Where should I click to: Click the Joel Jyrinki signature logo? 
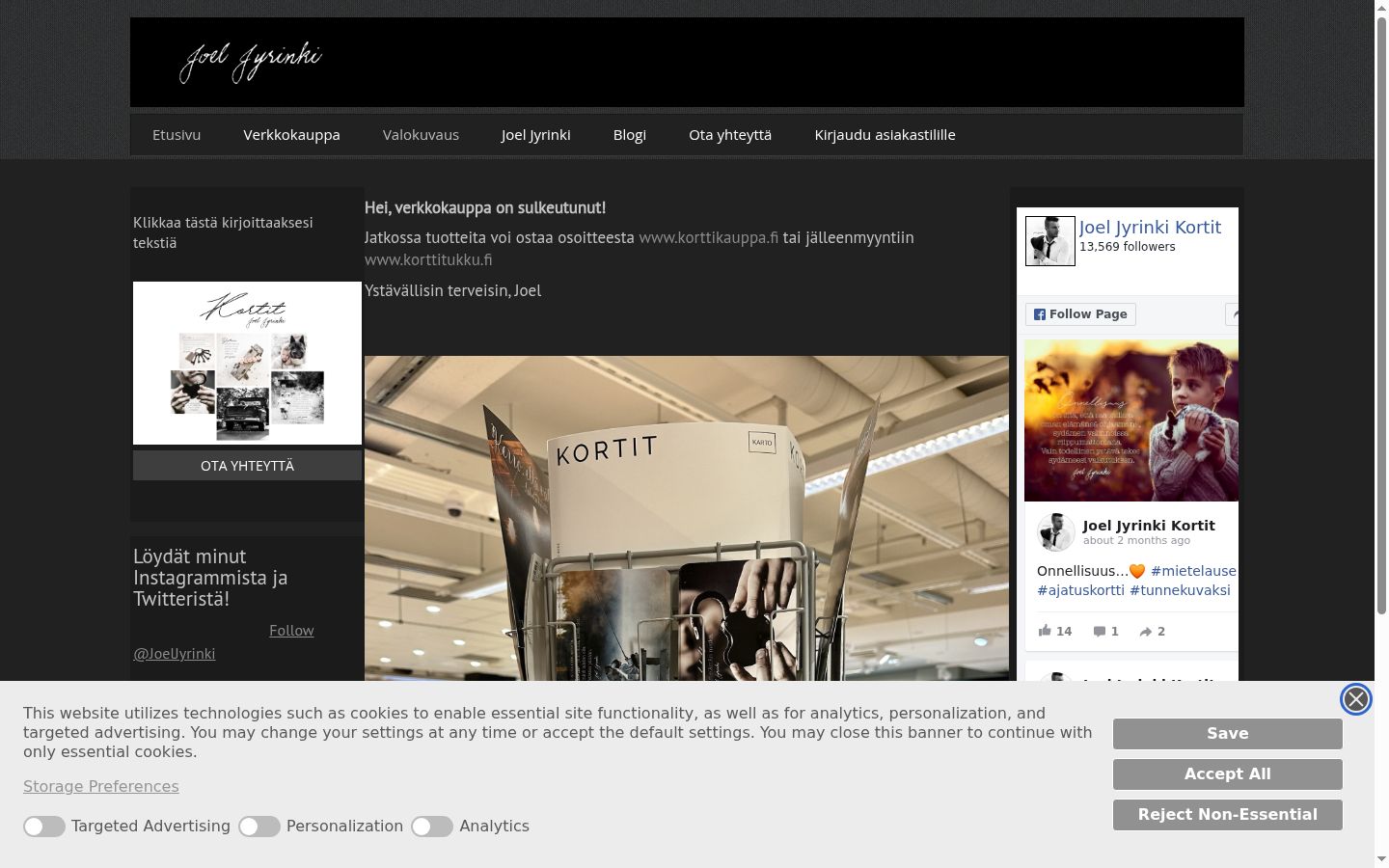coord(250,62)
